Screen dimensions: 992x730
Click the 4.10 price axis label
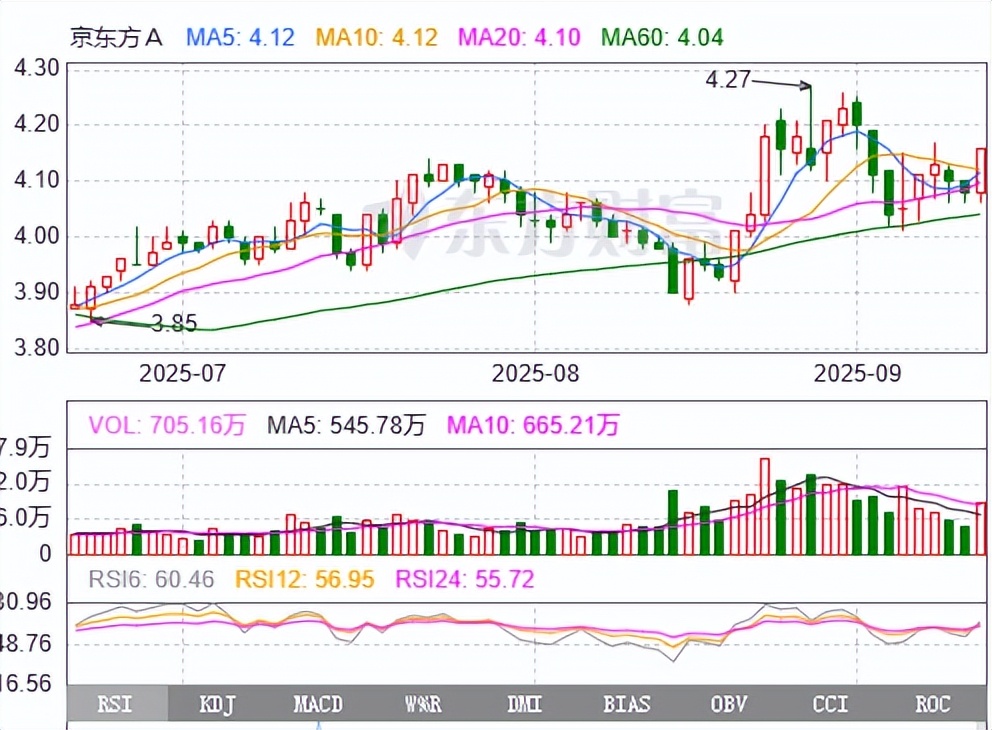tap(36, 180)
